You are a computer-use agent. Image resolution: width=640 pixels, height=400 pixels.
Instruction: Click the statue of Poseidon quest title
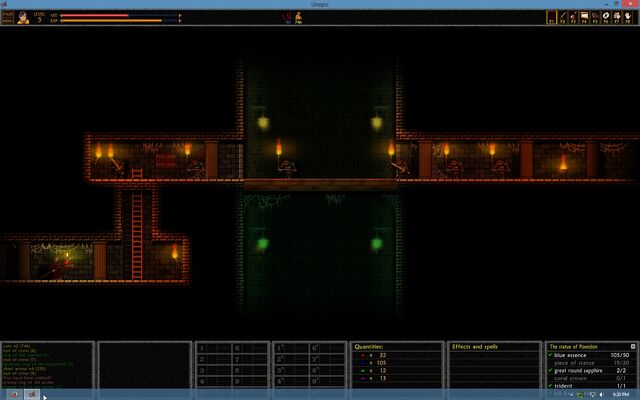pyautogui.click(x=573, y=347)
